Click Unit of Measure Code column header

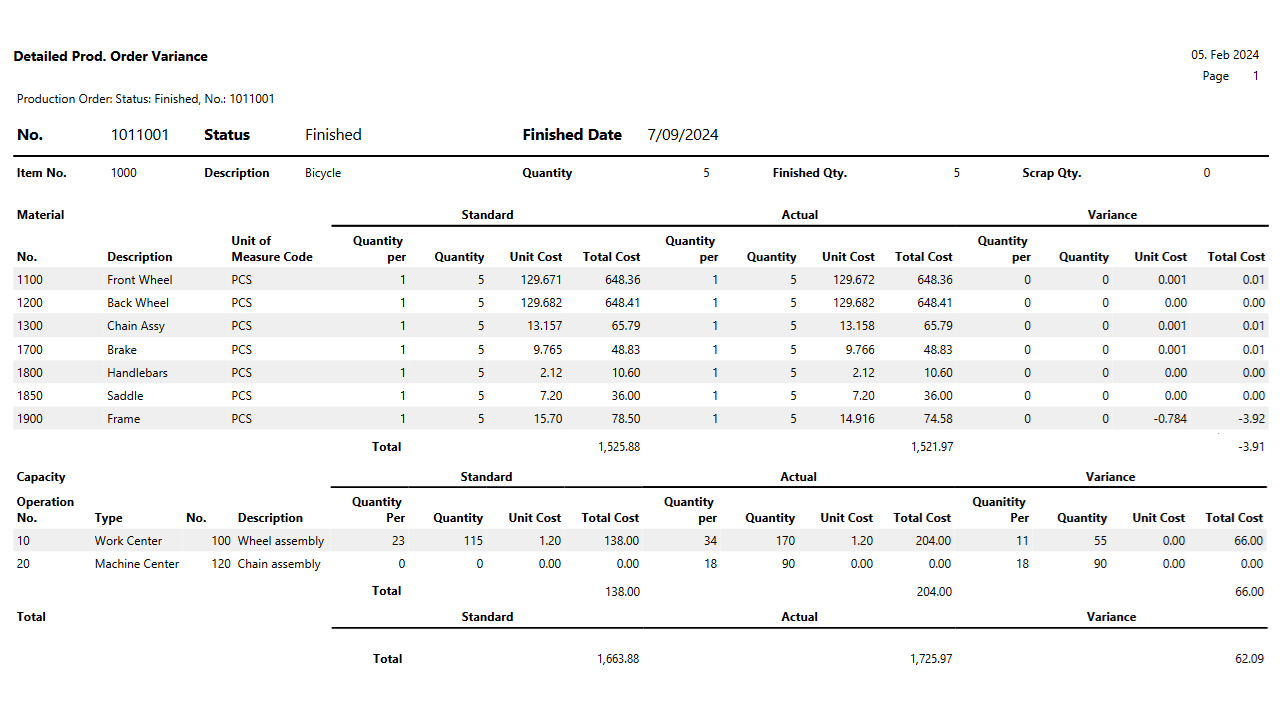point(272,249)
